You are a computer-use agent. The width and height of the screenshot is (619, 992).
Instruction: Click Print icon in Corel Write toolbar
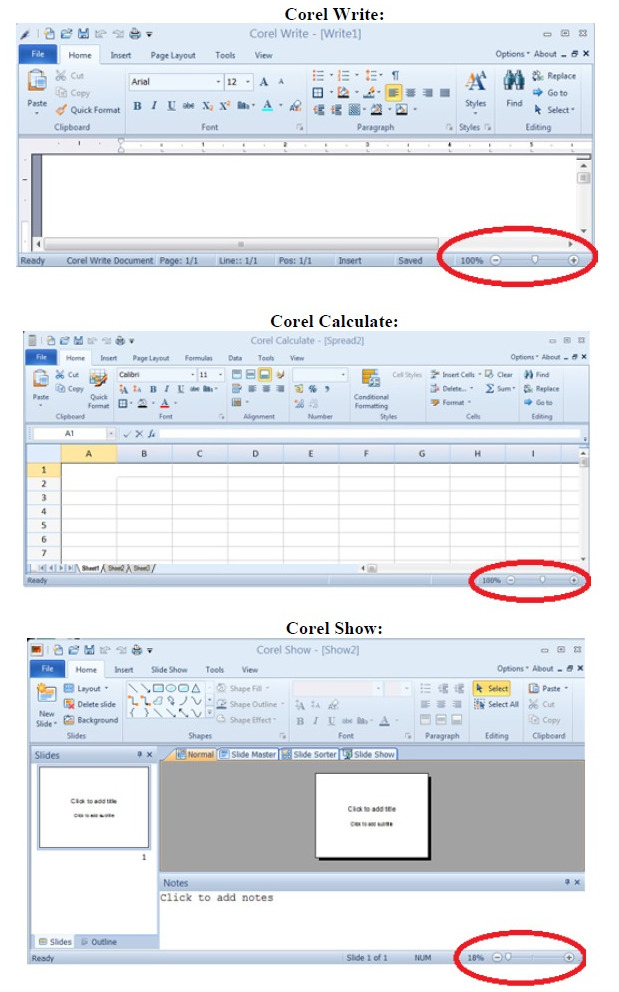[135, 34]
